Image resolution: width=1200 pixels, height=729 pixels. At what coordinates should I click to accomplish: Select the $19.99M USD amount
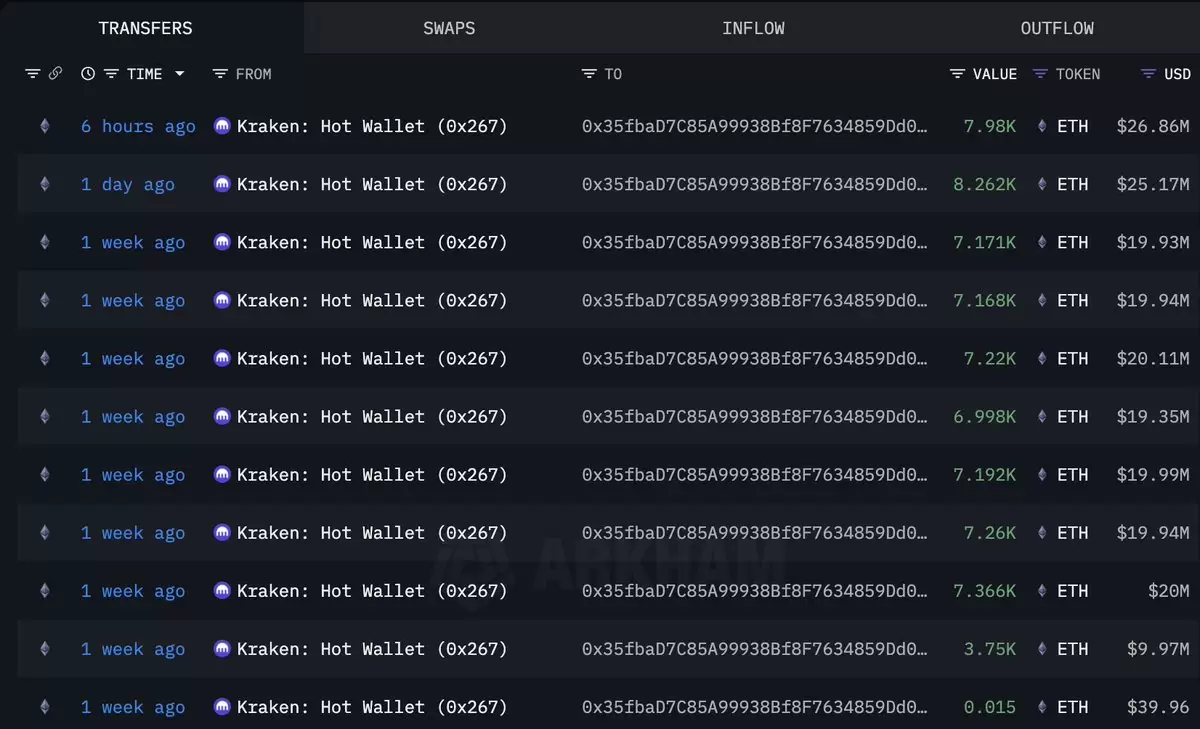point(1153,475)
